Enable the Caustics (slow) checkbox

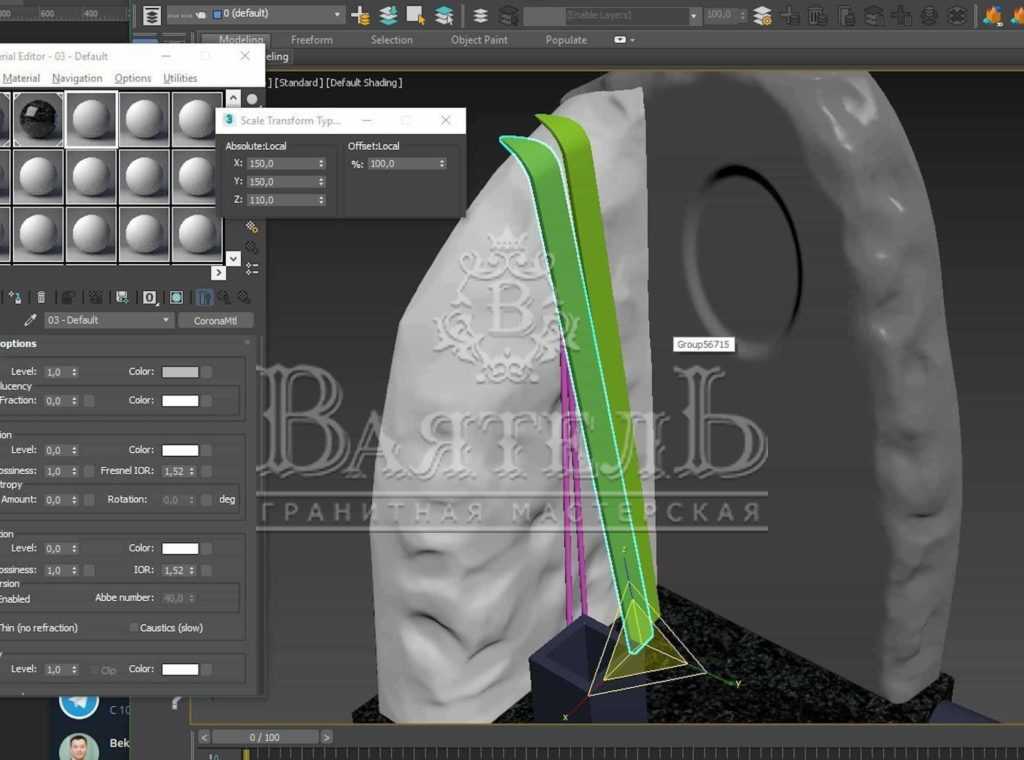click(133, 628)
